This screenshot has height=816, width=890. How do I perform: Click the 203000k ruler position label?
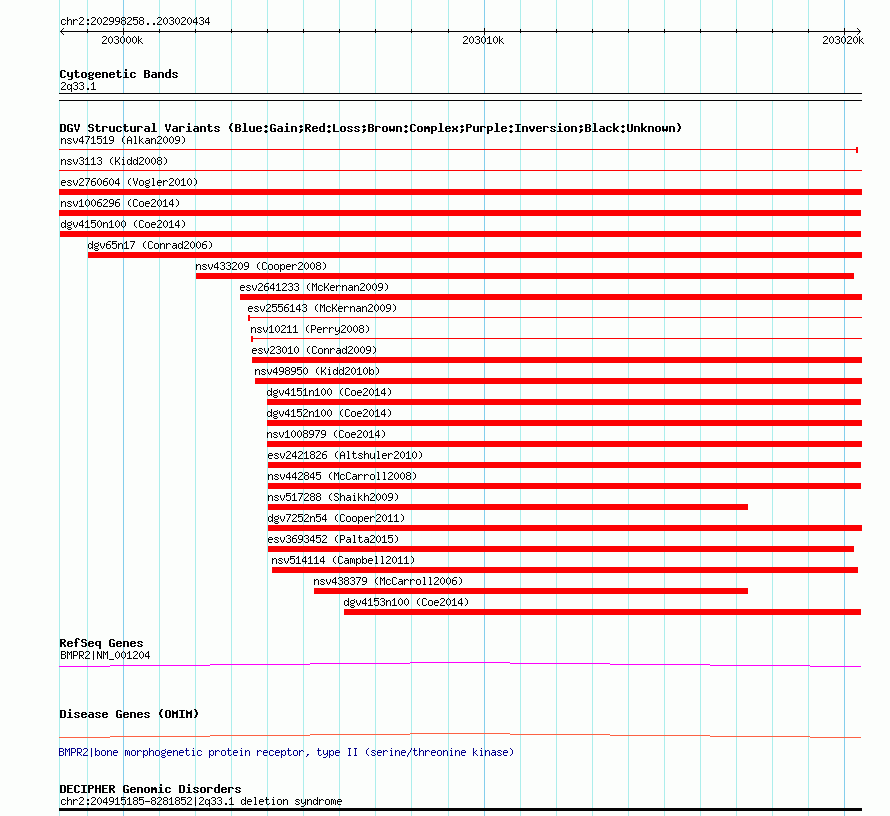(122, 40)
